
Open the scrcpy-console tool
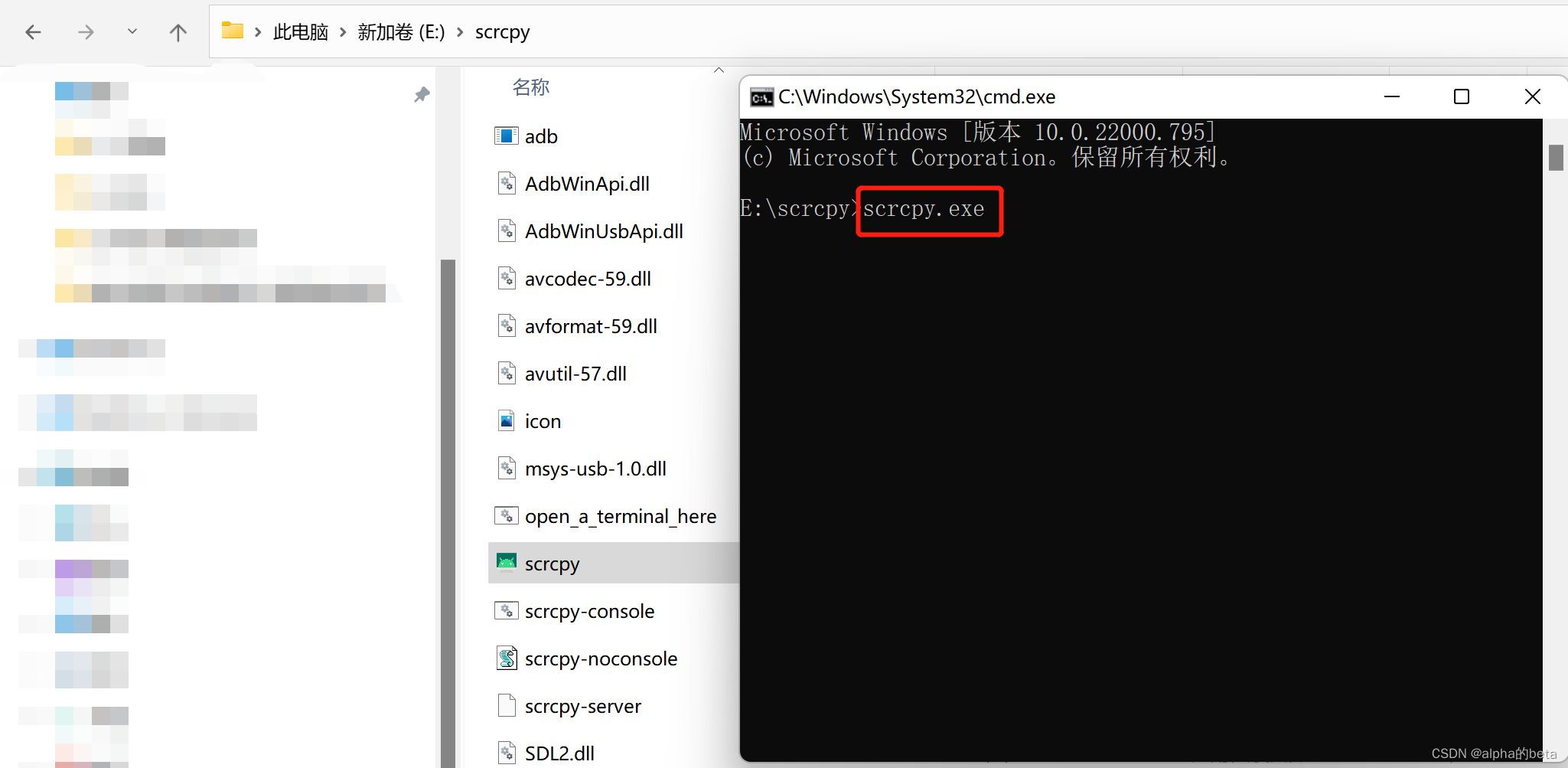(x=590, y=611)
